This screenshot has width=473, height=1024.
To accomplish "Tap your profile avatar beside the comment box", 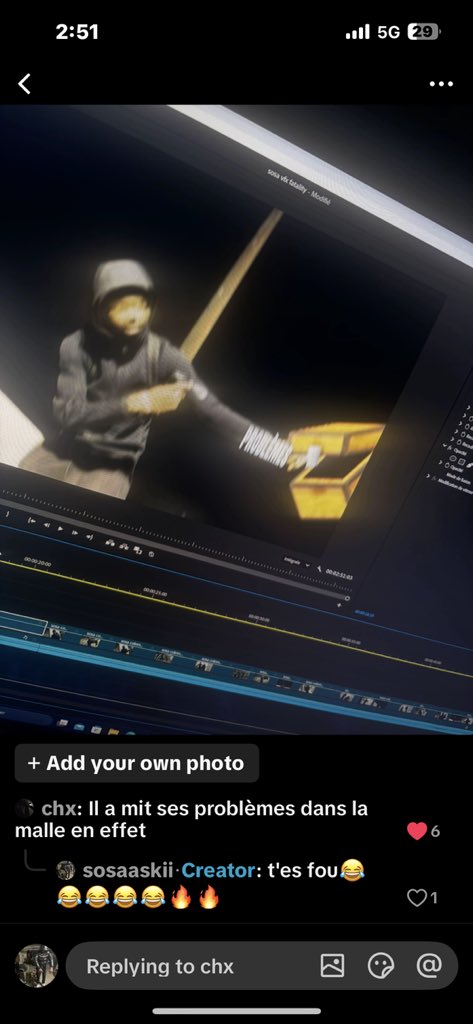I will 37,966.
